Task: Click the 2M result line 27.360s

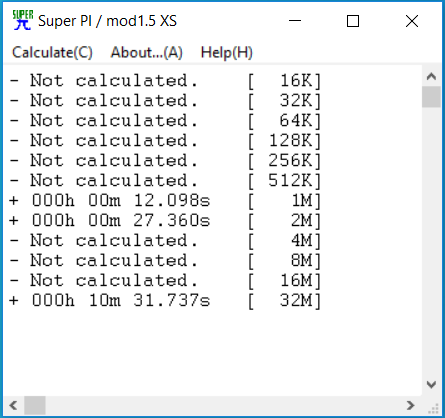Action: [x=165, y=221]
